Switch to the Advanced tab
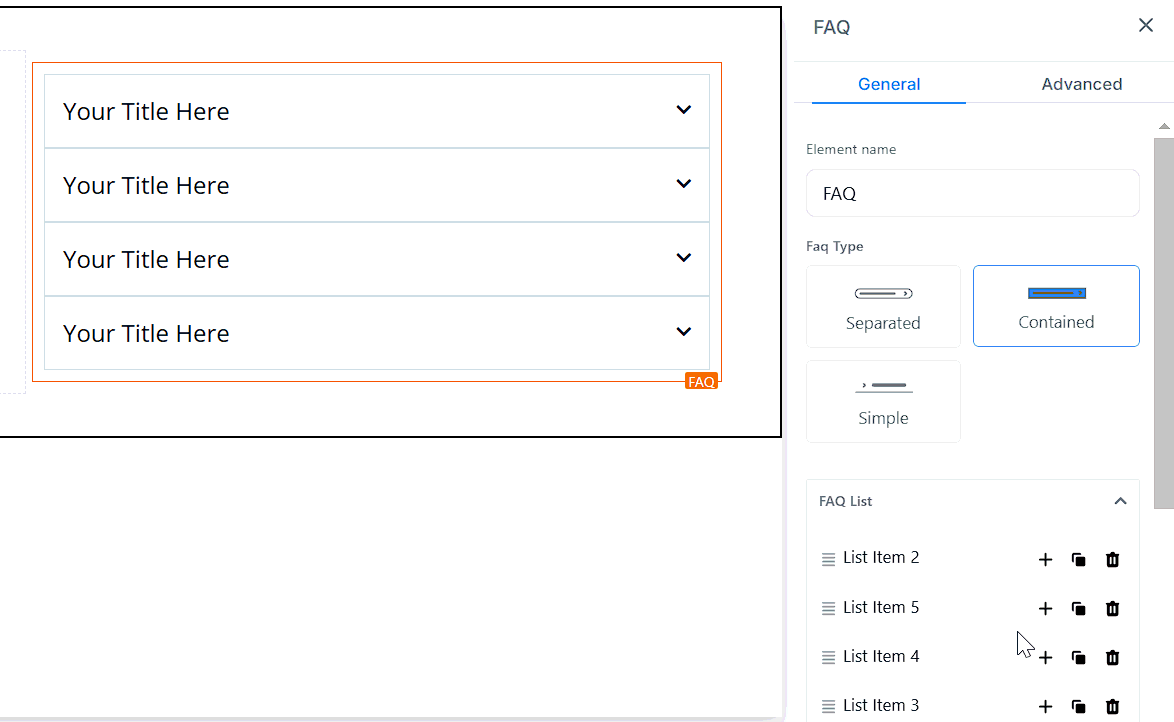 tap(1081, 84)
